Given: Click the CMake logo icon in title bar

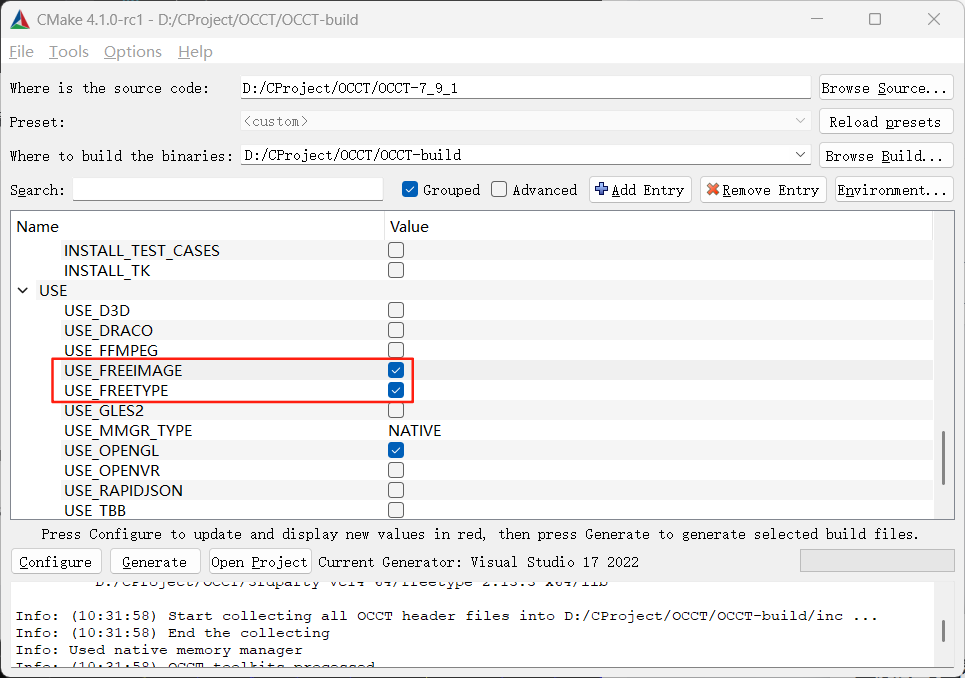Looking at the screenshot, I should pos(20,20).
